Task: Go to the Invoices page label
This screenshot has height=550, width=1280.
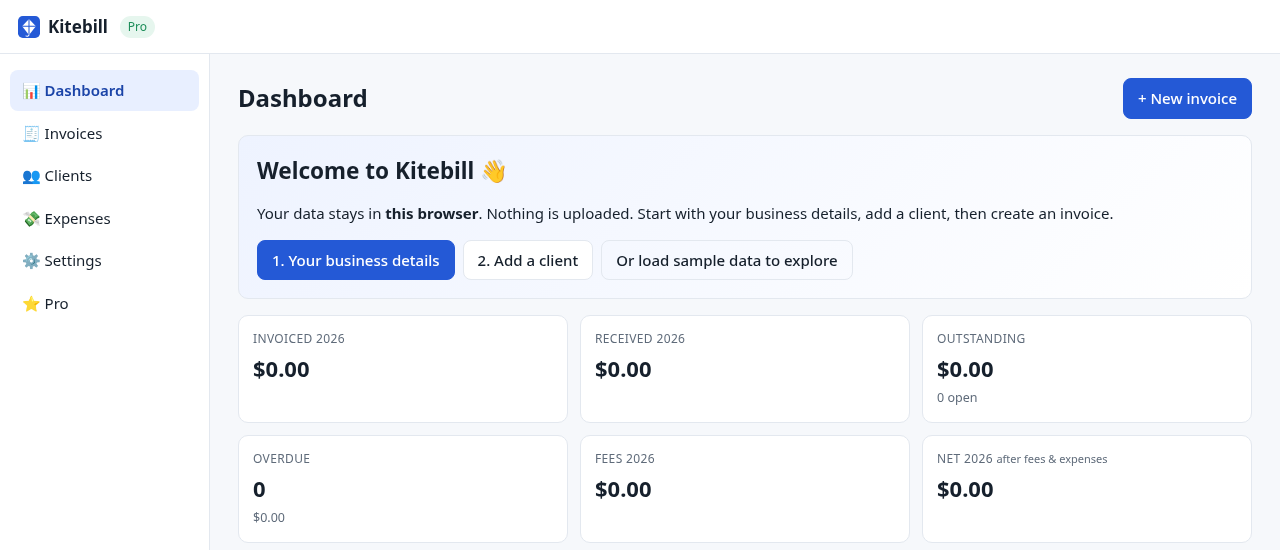Action: (73, 134)
